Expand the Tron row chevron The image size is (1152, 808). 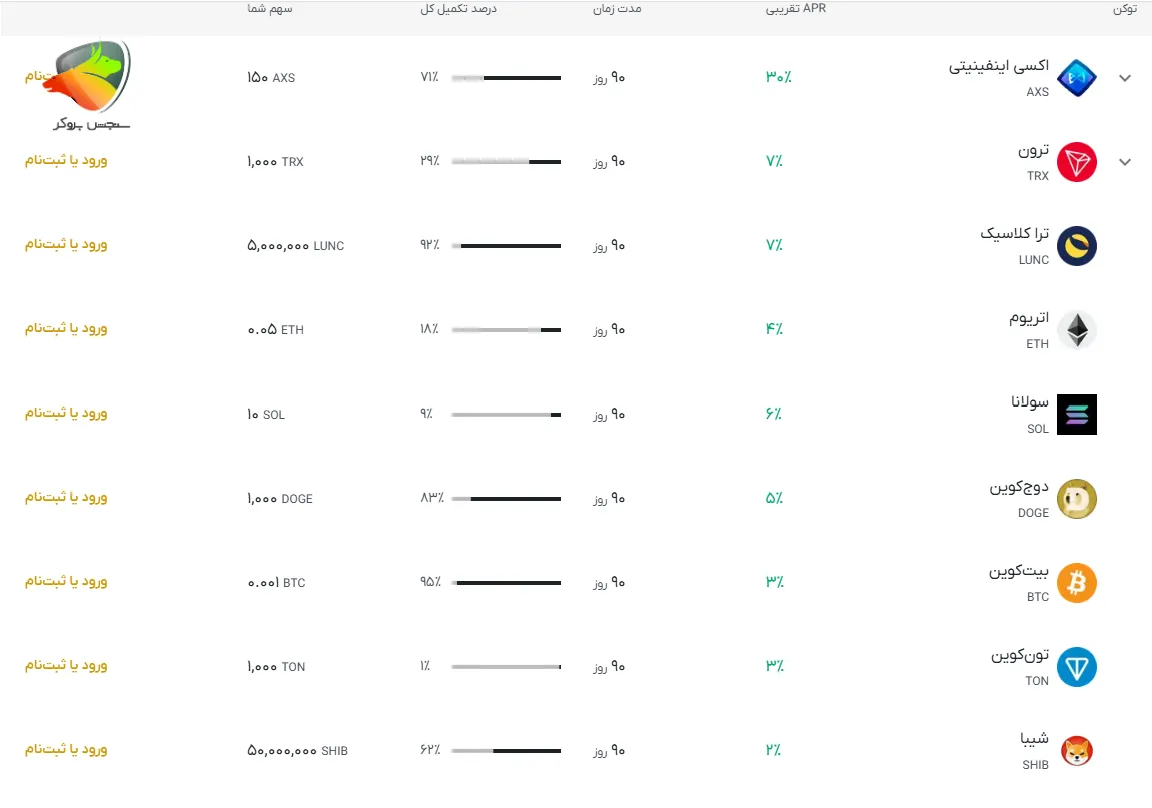(1125, 162)
